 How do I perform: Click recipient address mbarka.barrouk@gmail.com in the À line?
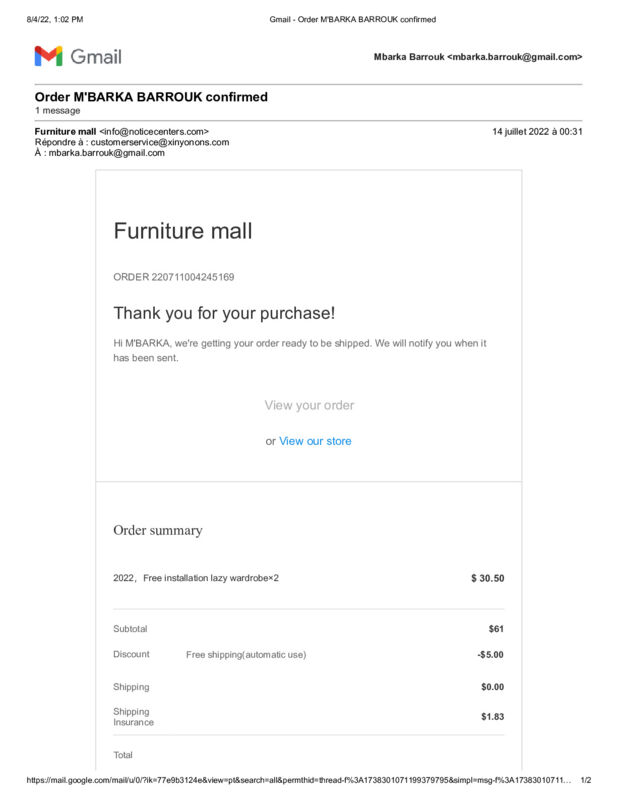(x=107, y=153)
